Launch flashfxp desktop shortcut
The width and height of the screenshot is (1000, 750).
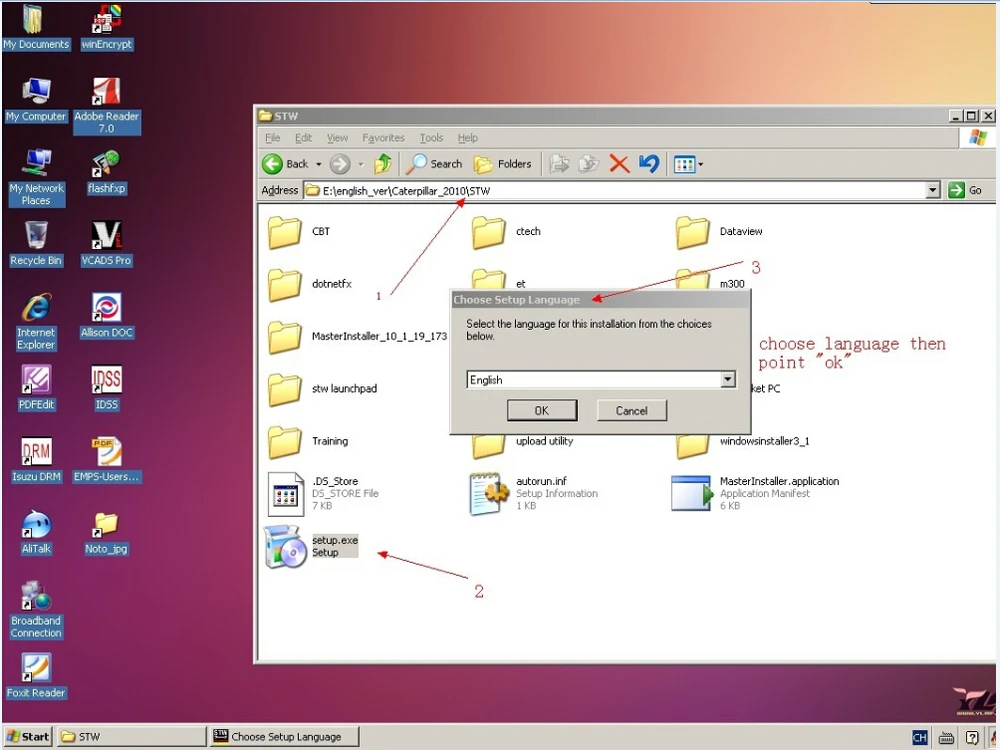pyautogui.click(x=106, y=172)
